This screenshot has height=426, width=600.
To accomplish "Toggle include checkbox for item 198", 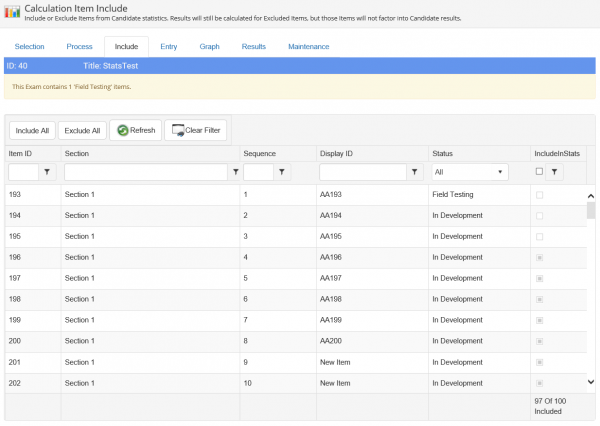I will (540, 299).
